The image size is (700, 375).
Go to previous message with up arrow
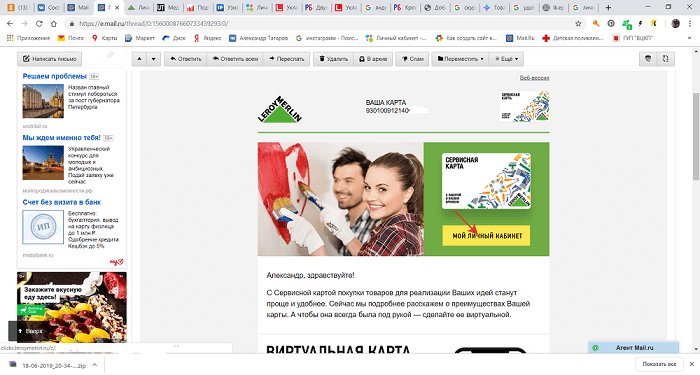pyautogui.click(x=139, y=58)
